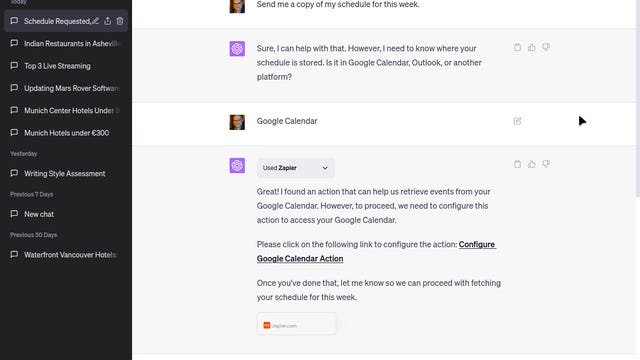Click user avatar next to Google Calendar message
Image resolution: width=640 pixels, height=360 pixels.
click(x=237, y=122)
